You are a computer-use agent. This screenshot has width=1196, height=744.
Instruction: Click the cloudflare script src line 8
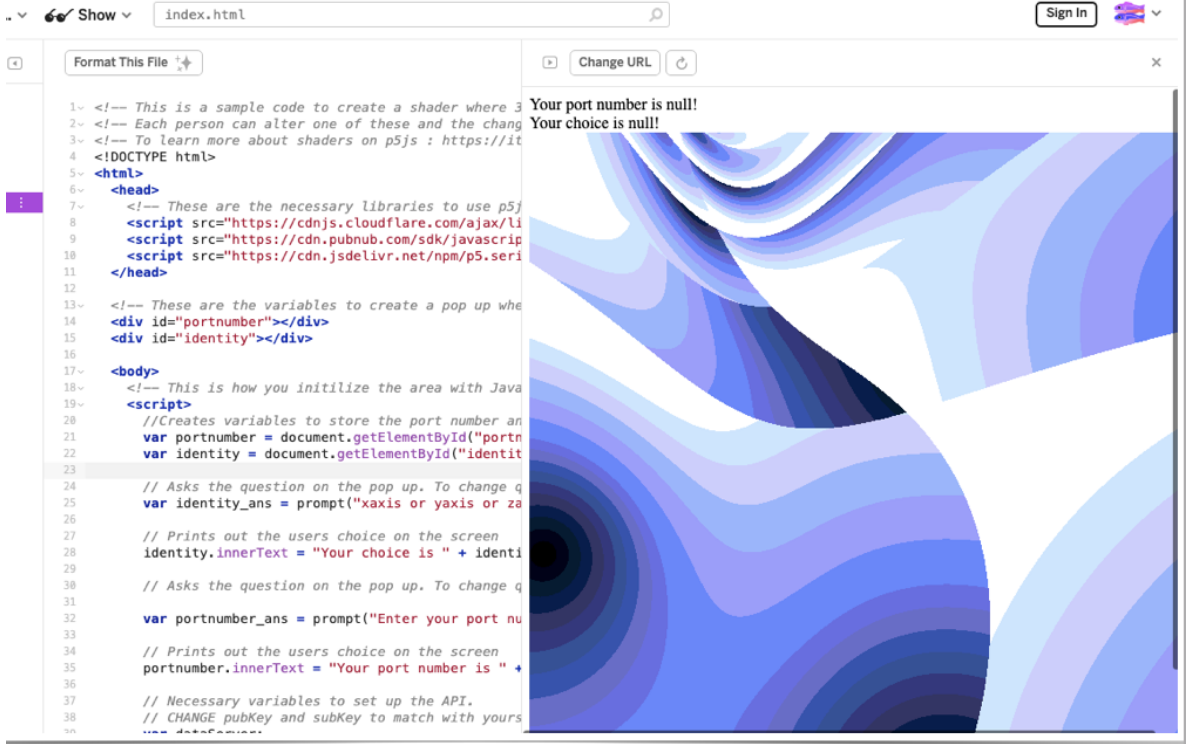pos(324,223)
